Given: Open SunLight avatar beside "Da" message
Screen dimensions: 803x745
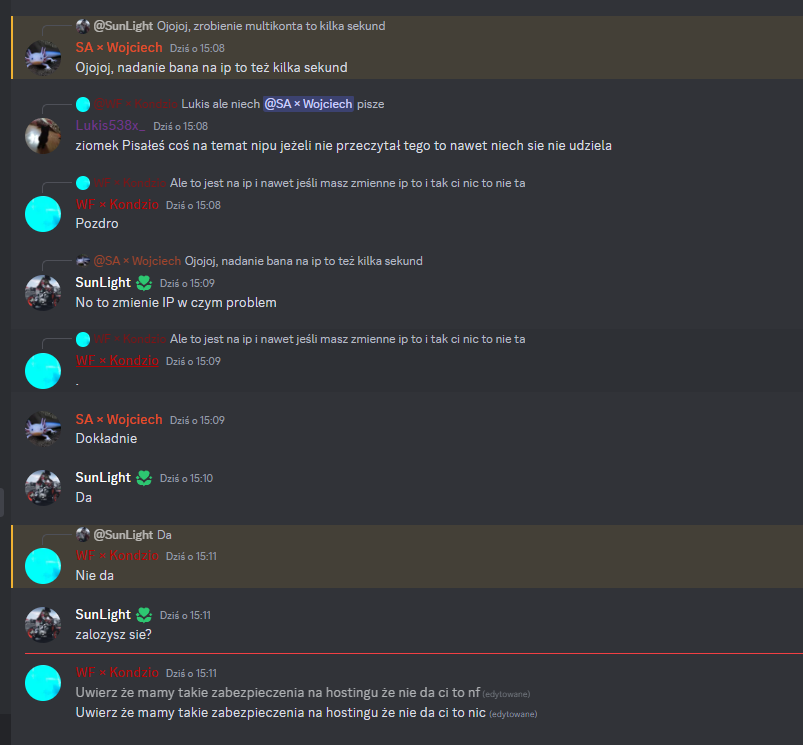Looking at the screenshot, I should click(43, 487).
